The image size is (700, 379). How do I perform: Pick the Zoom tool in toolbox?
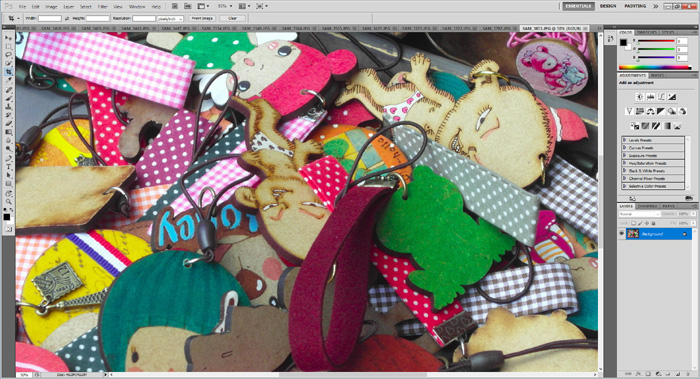[8, 202]
